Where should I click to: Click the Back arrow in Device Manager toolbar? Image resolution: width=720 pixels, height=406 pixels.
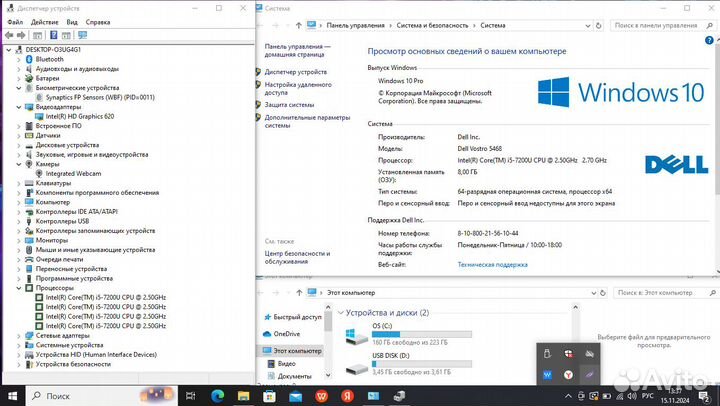pos(9,35)
